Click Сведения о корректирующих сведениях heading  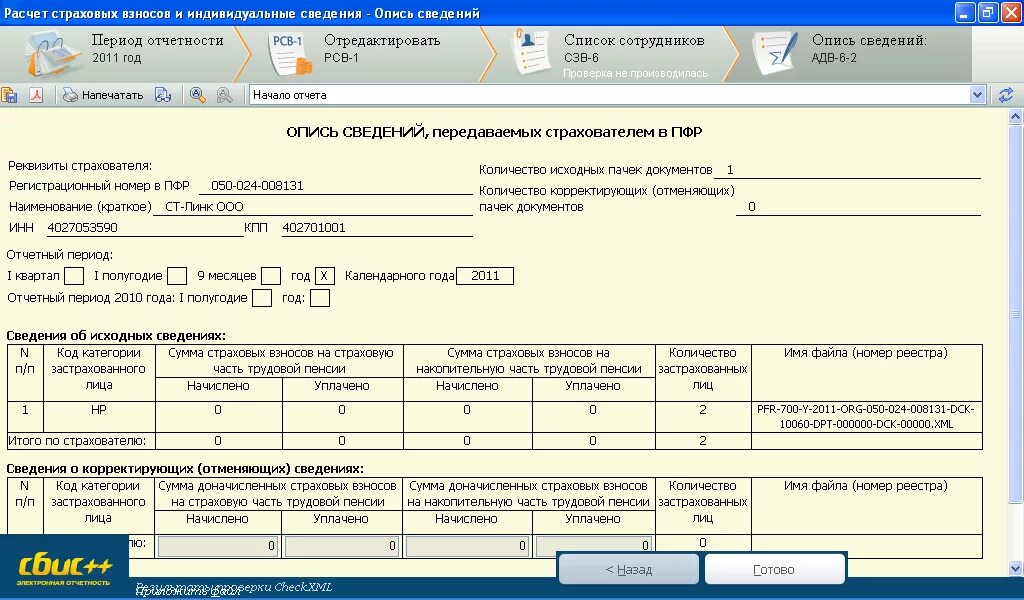pyautogui.click(x=185, y=469)
